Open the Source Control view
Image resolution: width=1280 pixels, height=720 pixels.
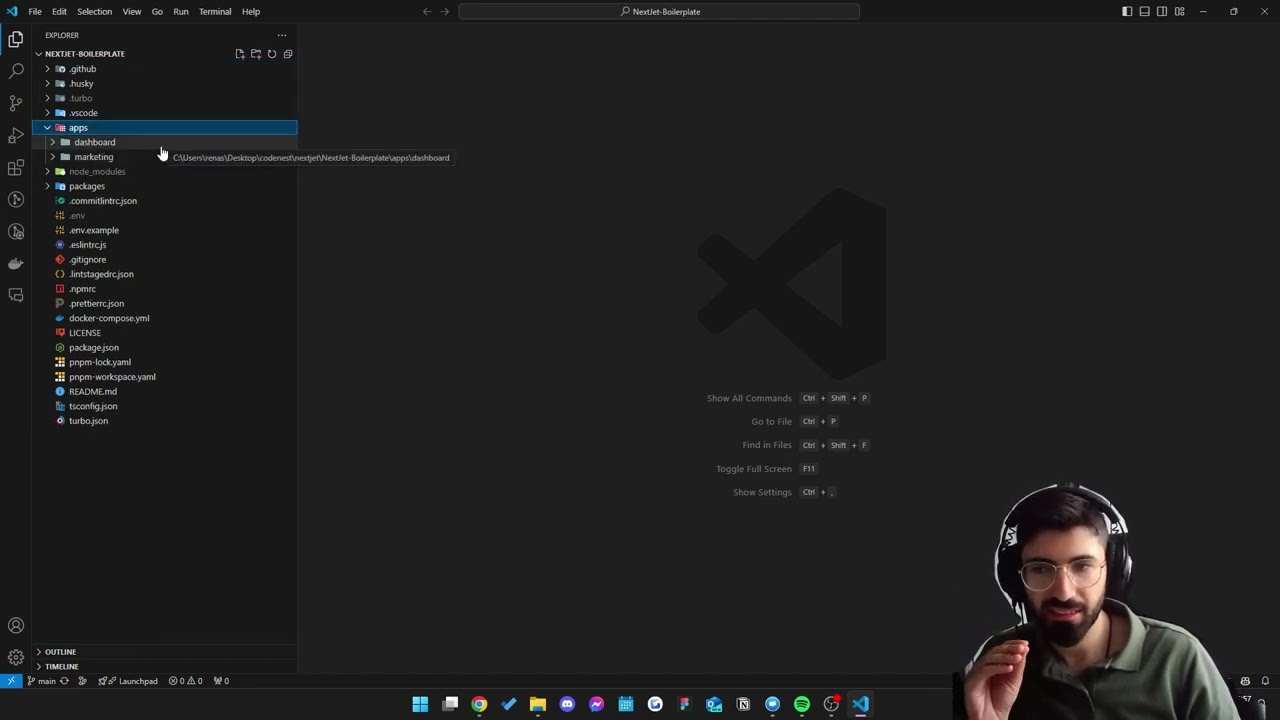pyautogui.click(x=15, y=103)
